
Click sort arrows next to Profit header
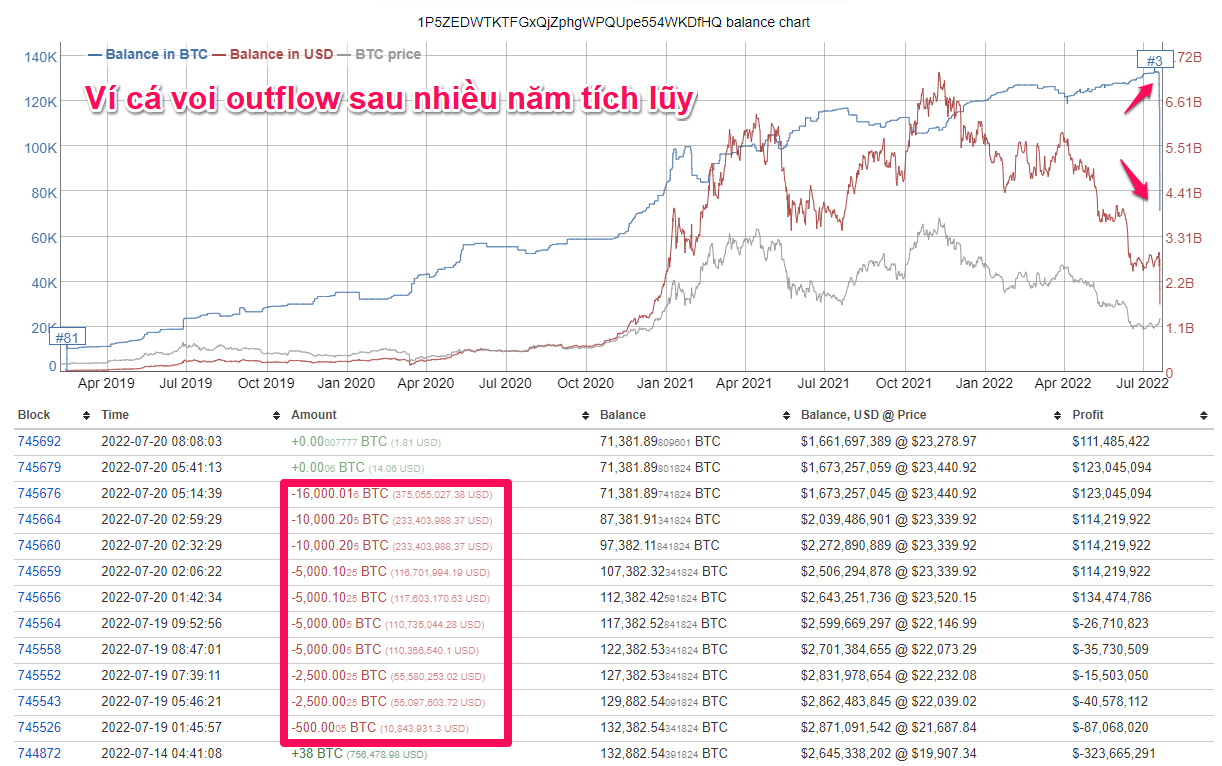(1204, 415)
